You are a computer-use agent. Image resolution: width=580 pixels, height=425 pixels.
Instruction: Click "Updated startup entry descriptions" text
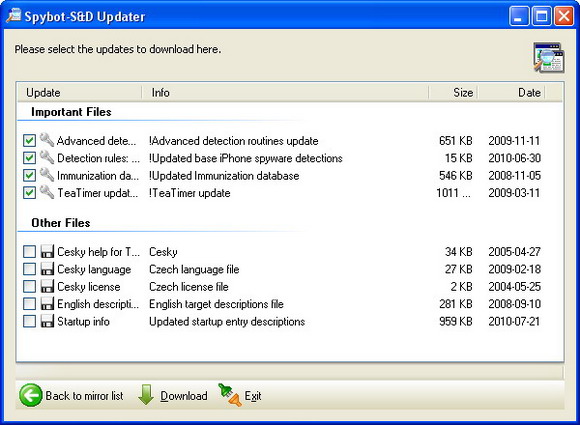tap(227, 321)
